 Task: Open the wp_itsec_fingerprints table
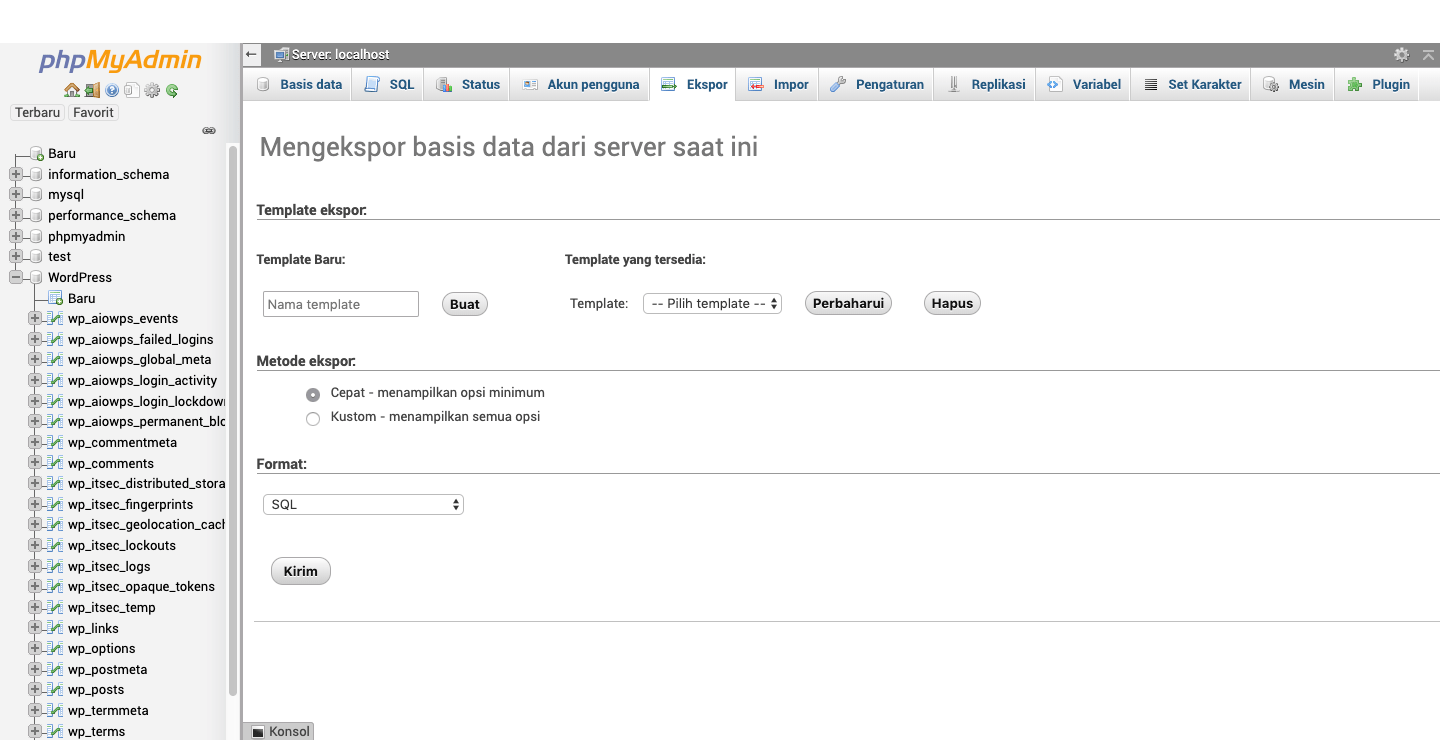pyautogui.click(x=131, y=504)
